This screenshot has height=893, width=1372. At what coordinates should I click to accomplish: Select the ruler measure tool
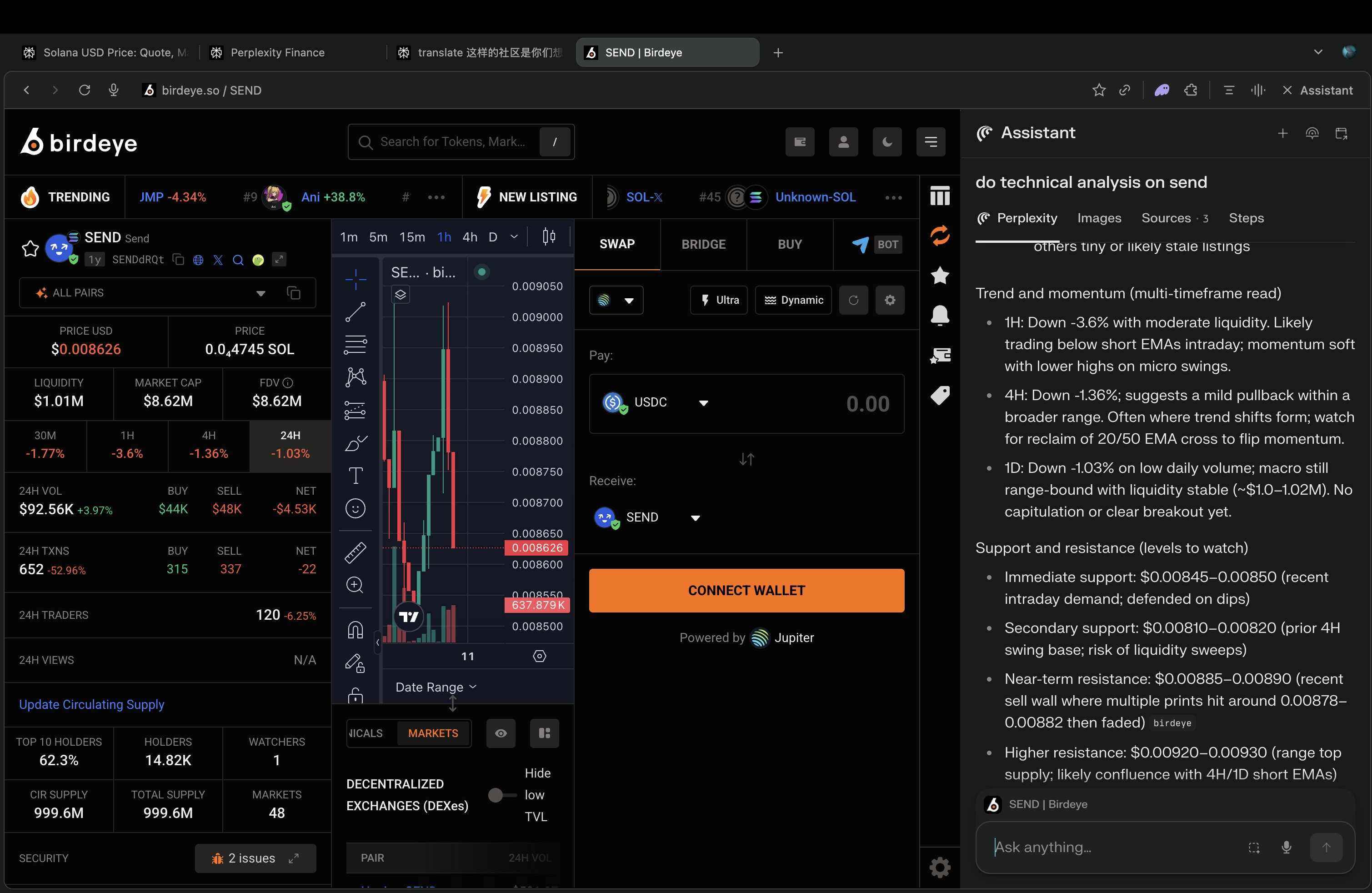click(x=355, y=552)
